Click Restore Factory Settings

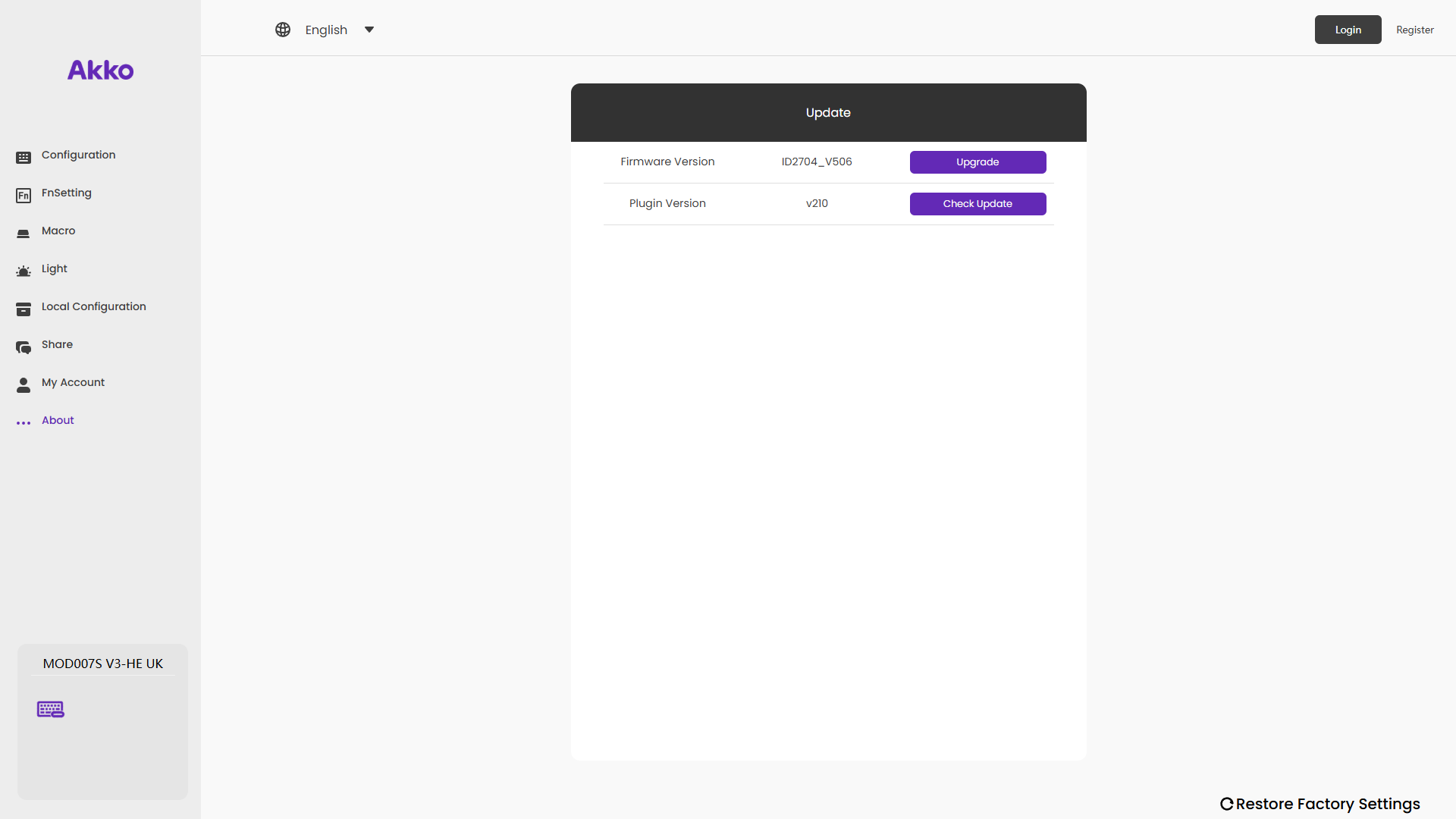pos(1320,804)
